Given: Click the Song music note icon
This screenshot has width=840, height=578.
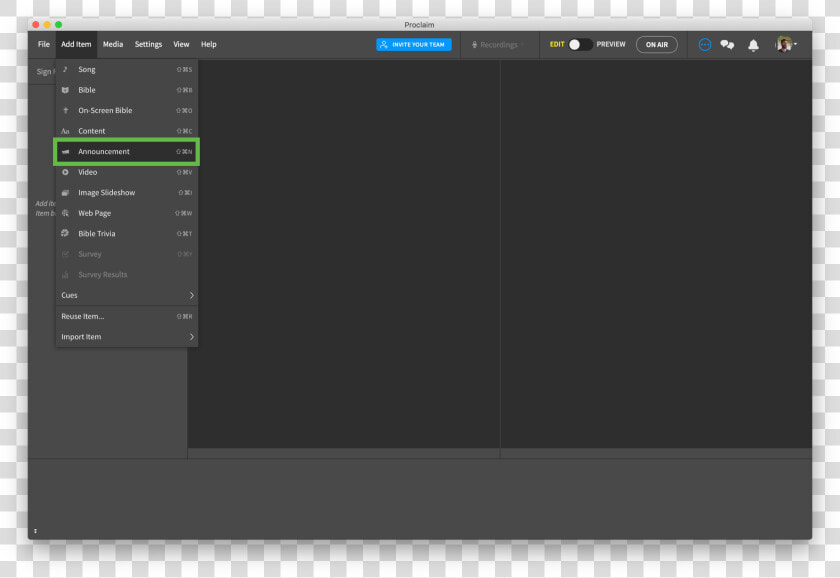Looking at the screenshot, I should coord(65,70).
